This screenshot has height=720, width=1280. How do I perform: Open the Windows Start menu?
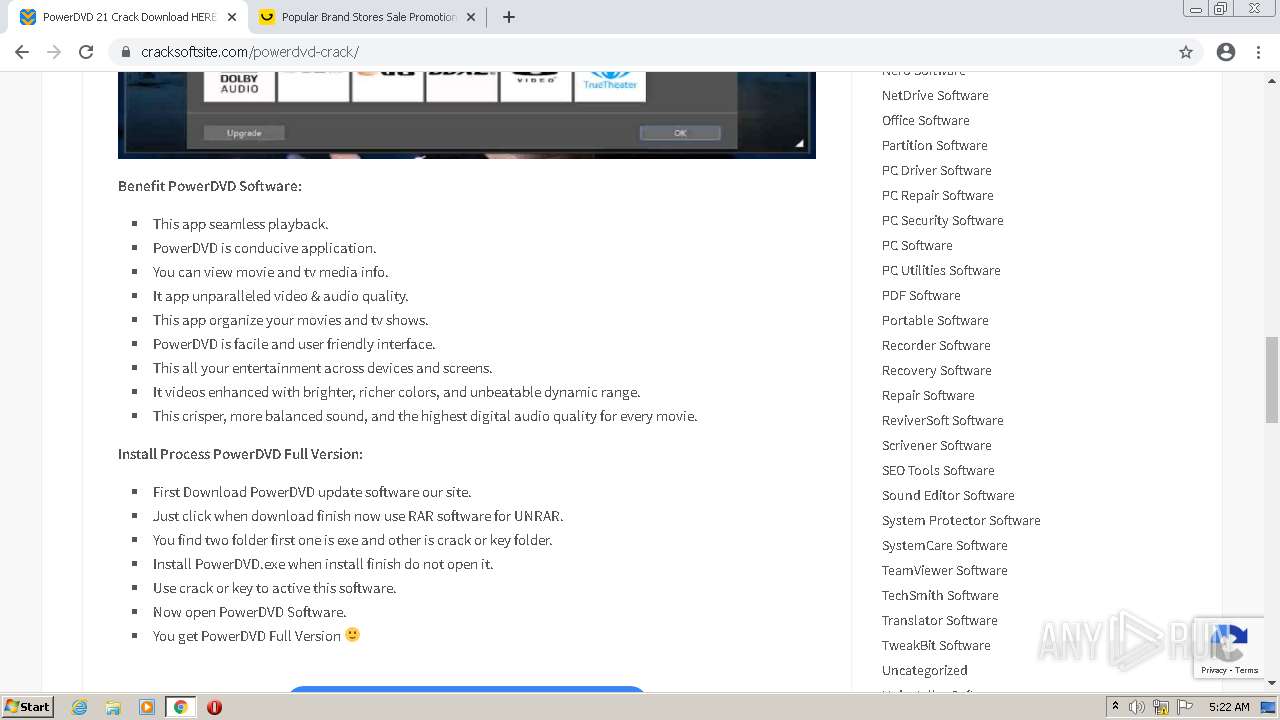[27, 706]
